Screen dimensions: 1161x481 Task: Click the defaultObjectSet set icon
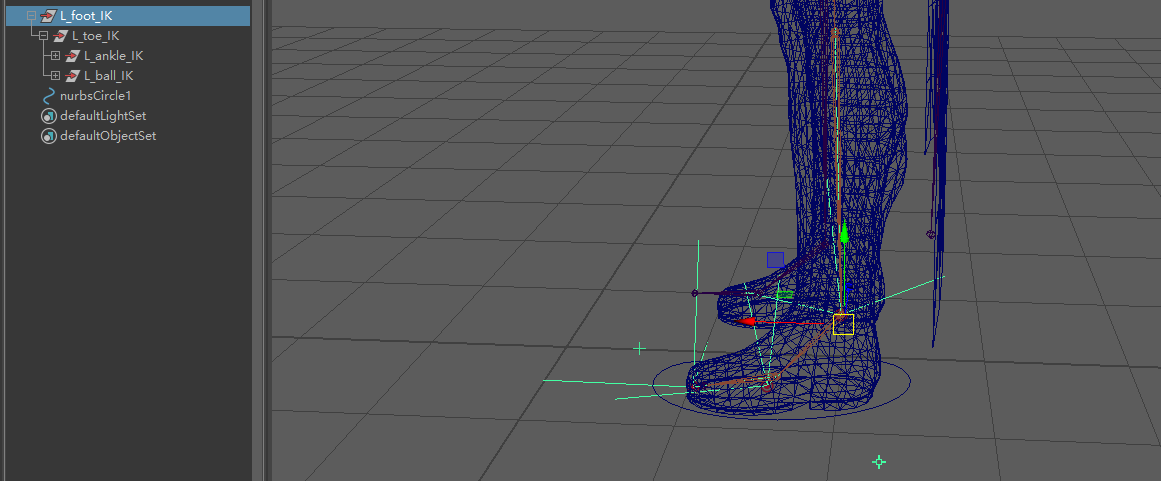tap(49, 136)
